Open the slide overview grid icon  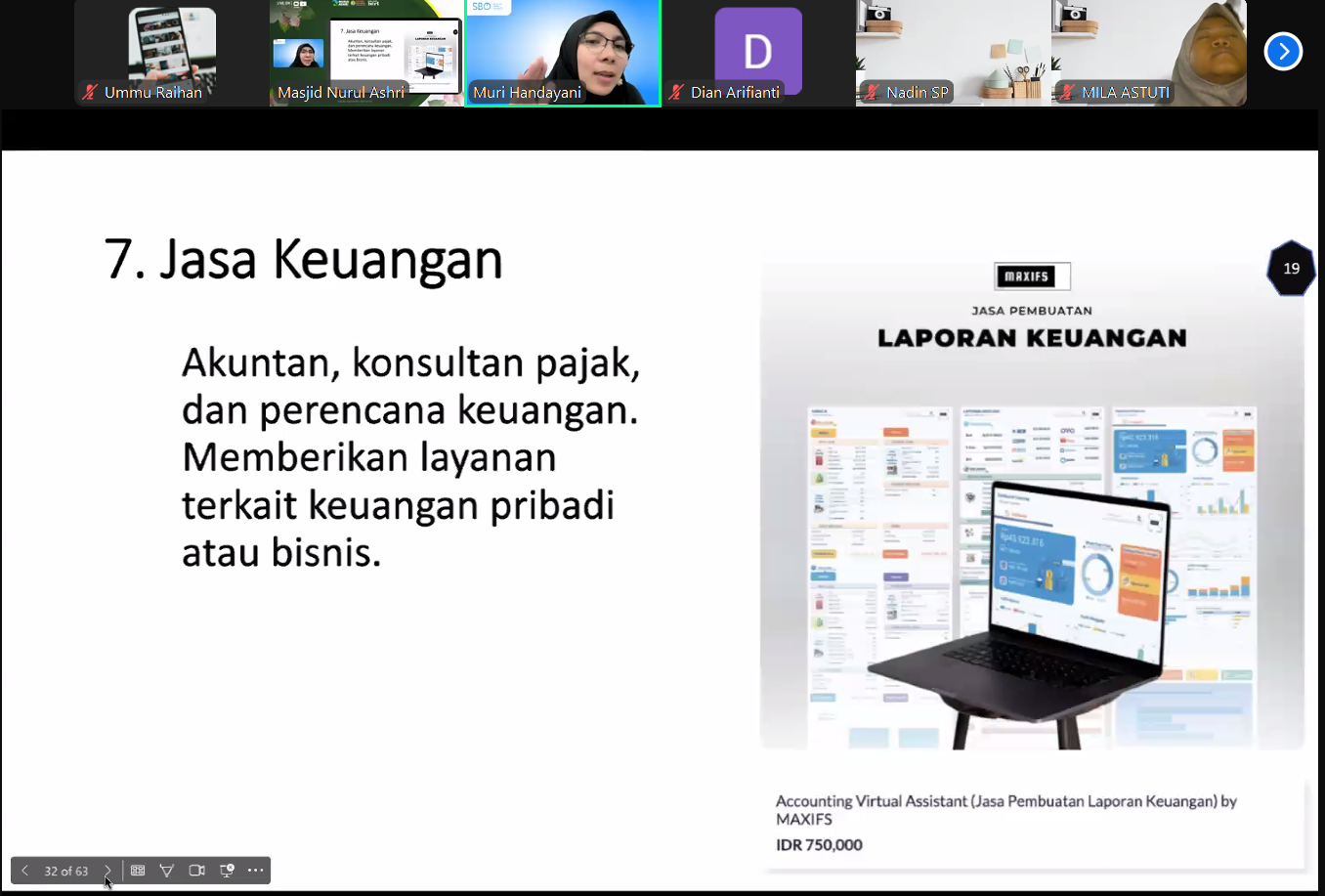137,870
